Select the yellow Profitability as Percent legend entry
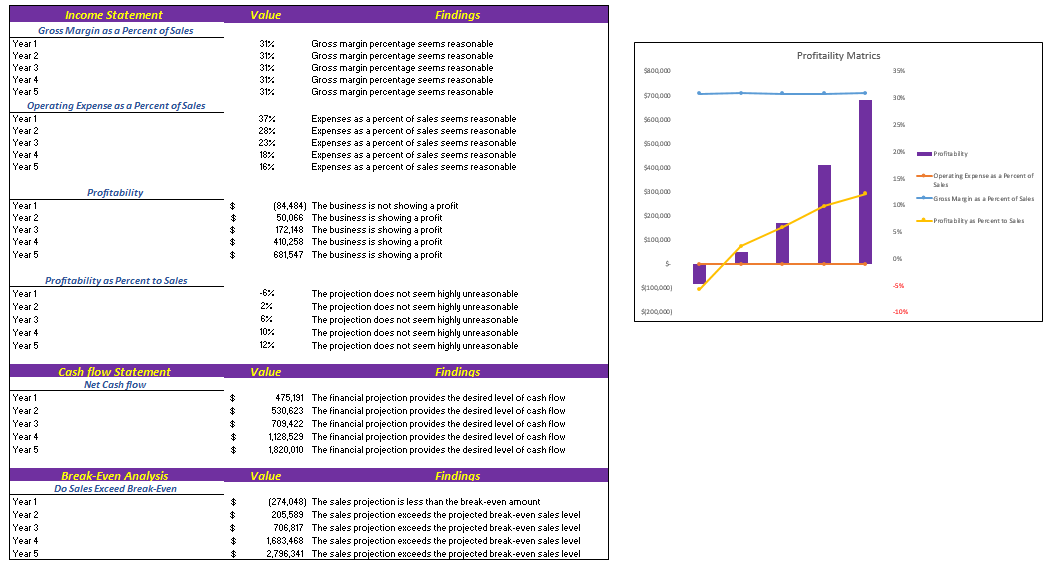Screen dimensions: 1064x568 click(978, 220)
